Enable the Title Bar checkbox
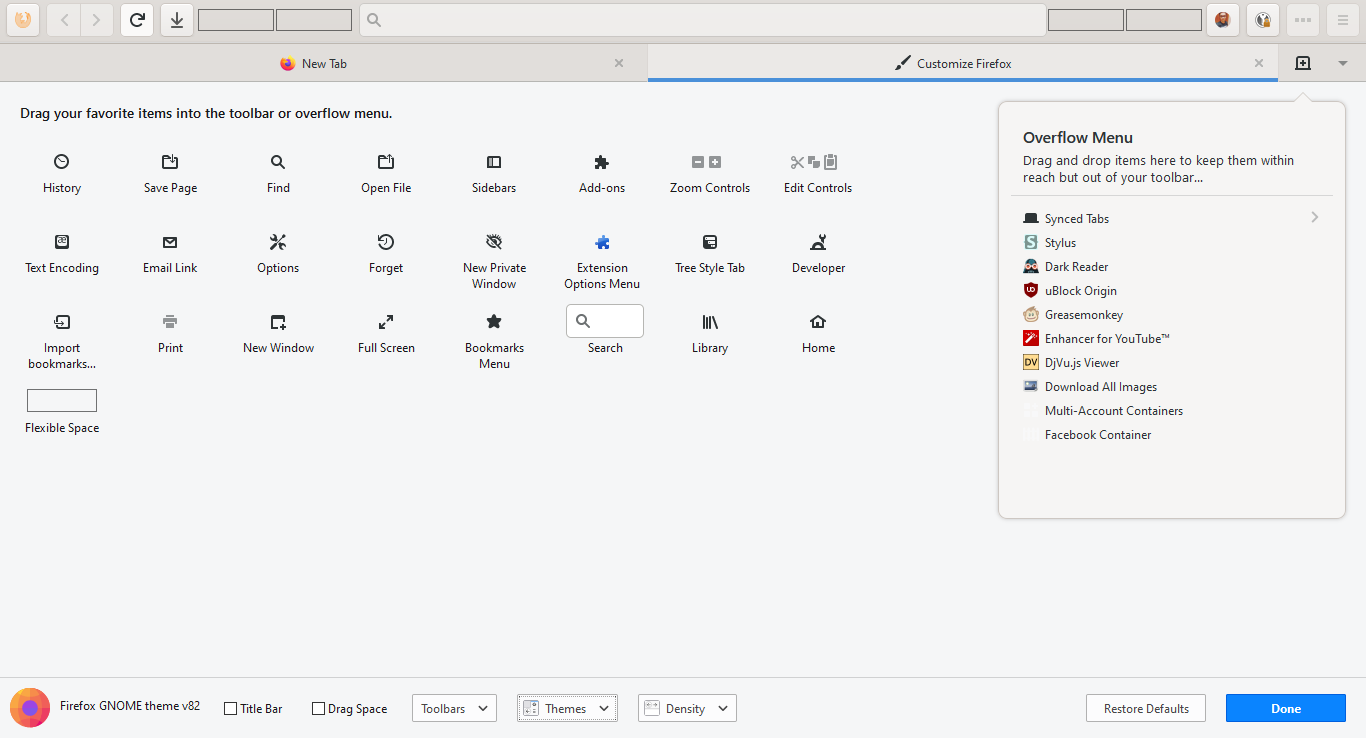This screenshot has width=1366, height=738. 231,709
